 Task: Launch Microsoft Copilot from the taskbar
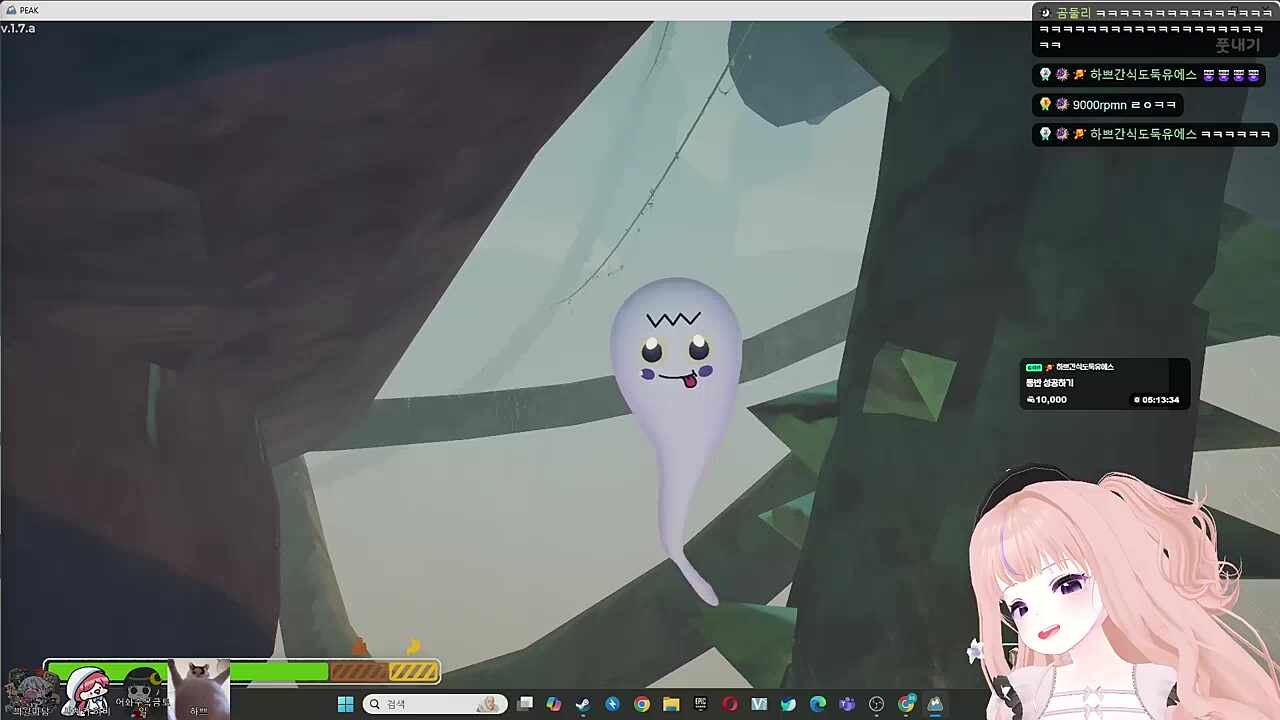point(554,704)
